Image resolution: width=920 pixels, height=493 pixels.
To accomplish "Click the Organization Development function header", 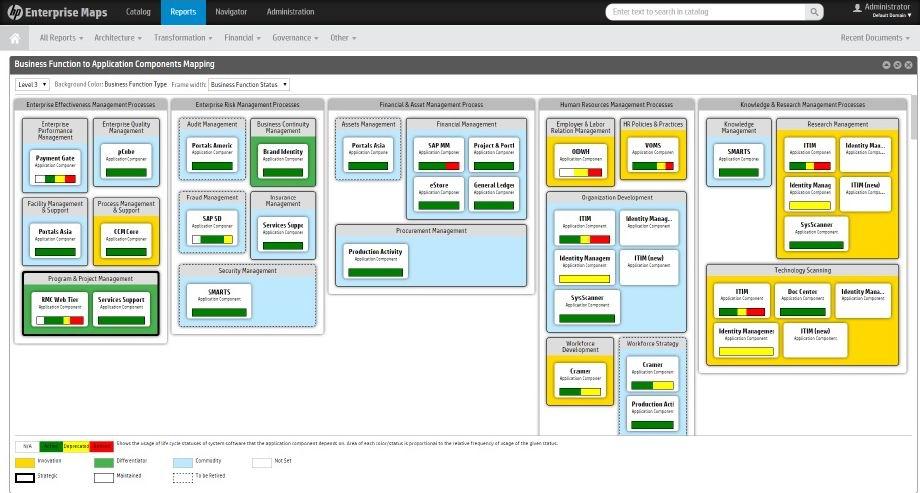I will (616, 198).
